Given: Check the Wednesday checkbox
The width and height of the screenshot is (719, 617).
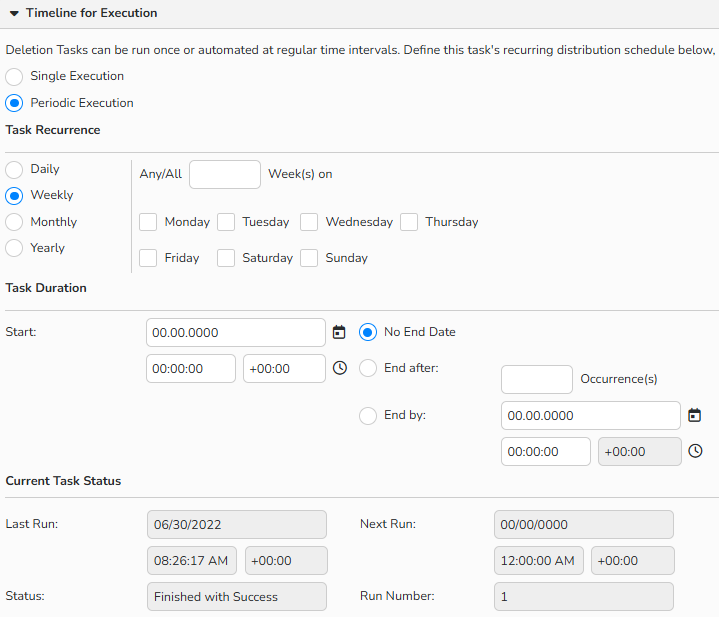Looking at the screenshot, I should point(309,222).
